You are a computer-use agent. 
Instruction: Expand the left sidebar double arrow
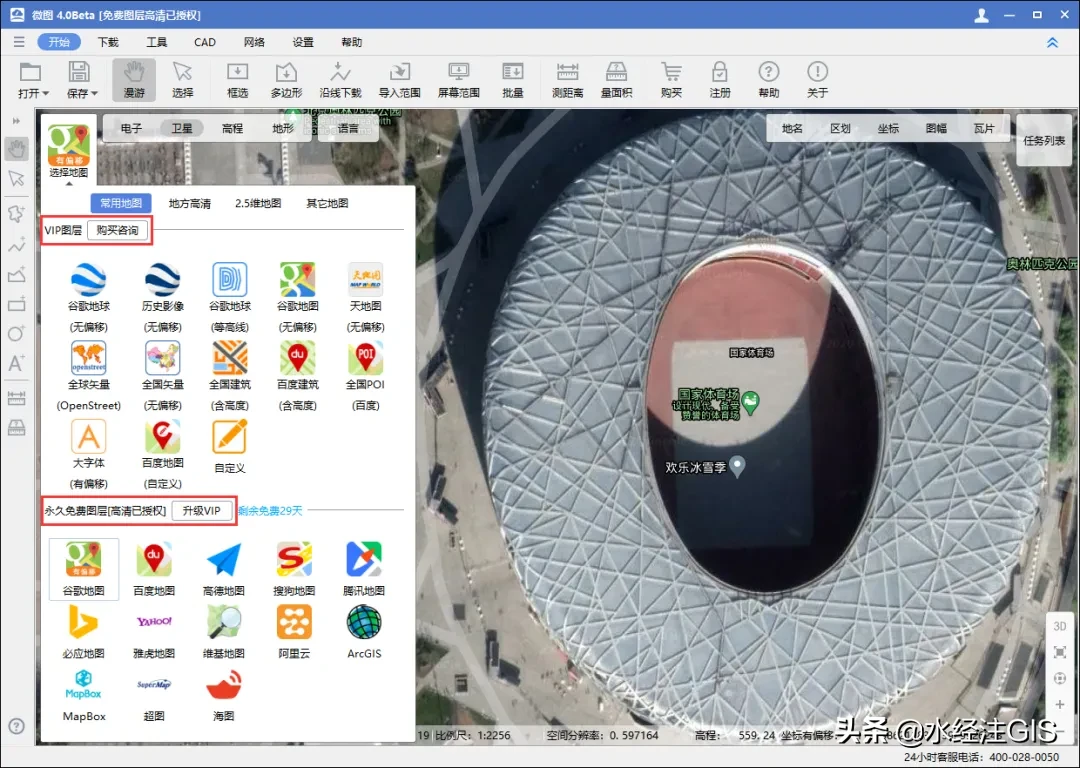point(16,121)
